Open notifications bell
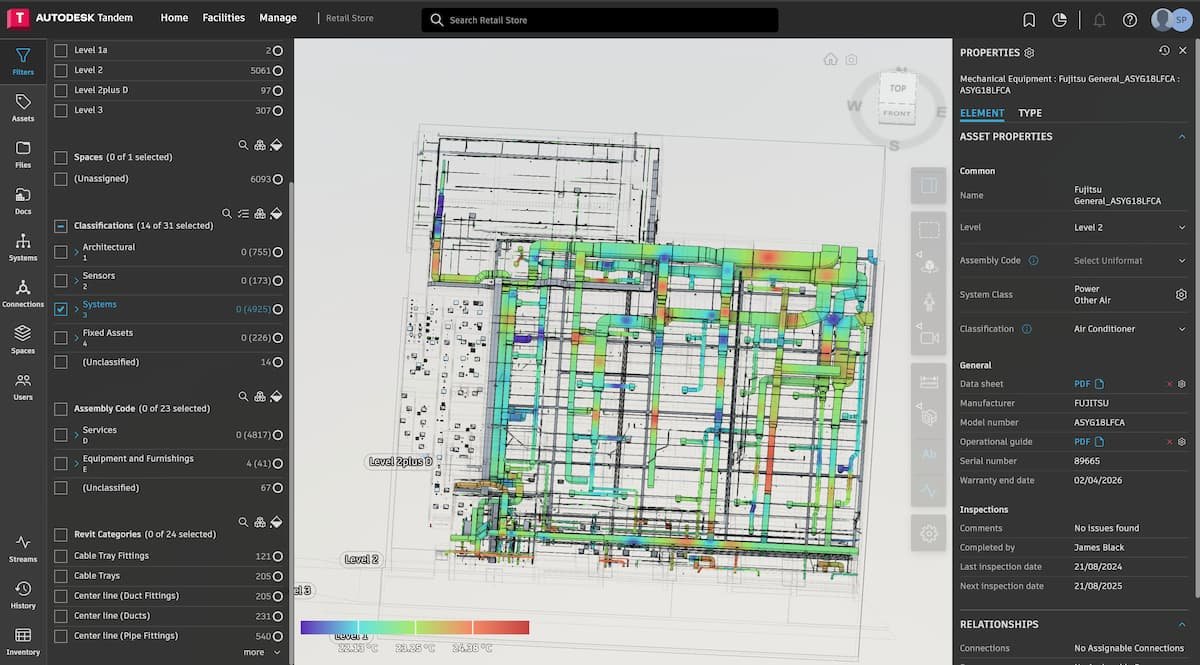The image size is (1200, 665). coord(1100,19)
